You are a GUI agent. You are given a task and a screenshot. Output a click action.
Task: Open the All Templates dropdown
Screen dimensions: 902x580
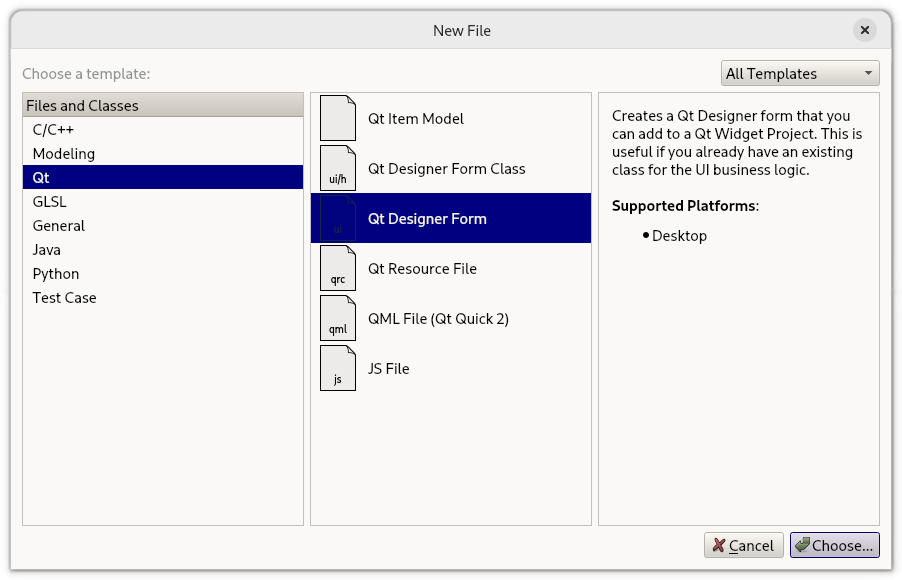point(800,73)
